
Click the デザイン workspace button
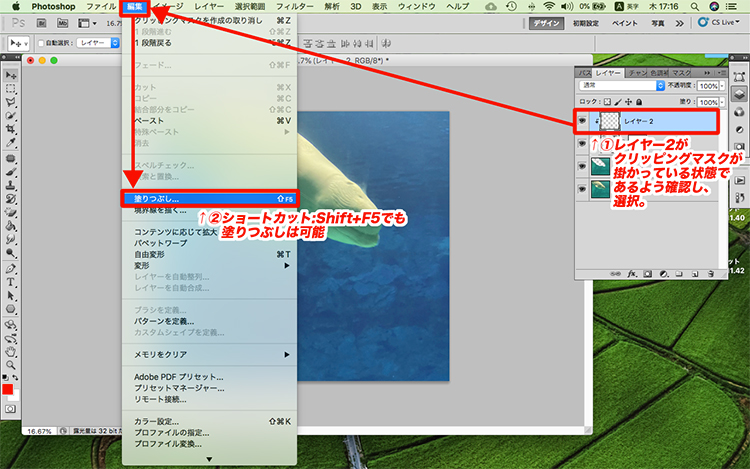pos(546,22)
